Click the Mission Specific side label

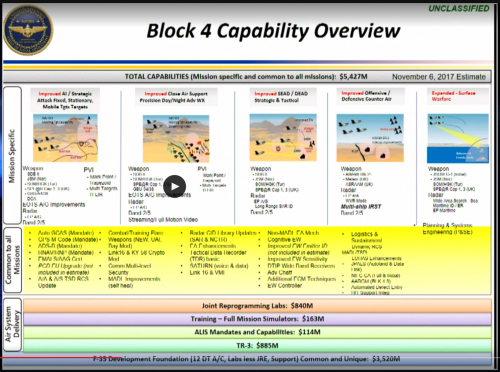pyautogui.click(x=12, y=156)
